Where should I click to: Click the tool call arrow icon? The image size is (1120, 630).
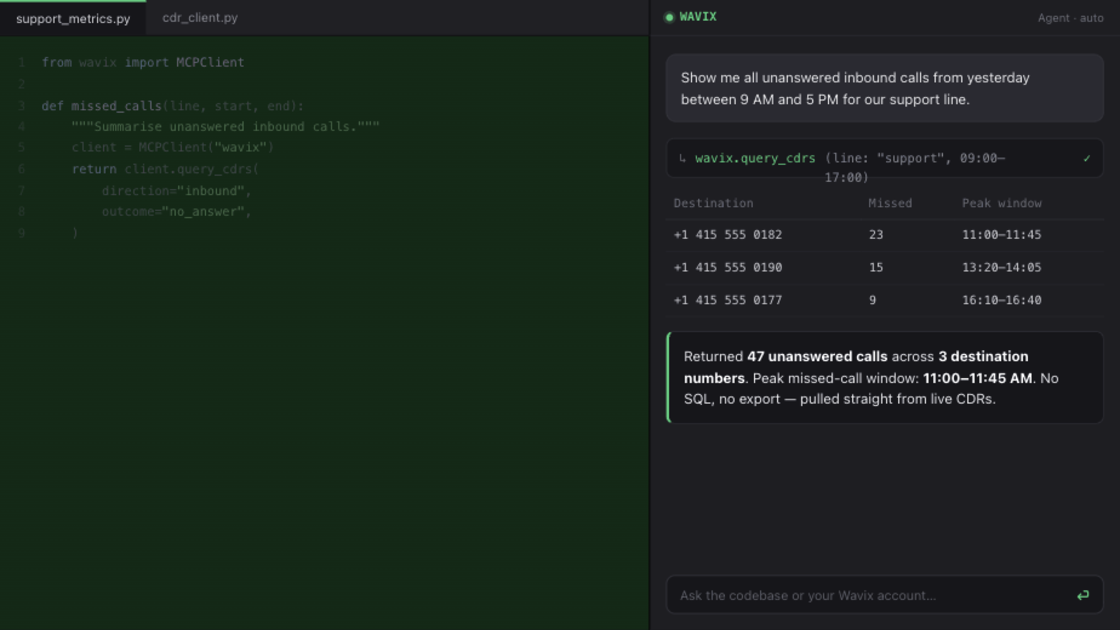pyautogui.click(x=683, y=159)
